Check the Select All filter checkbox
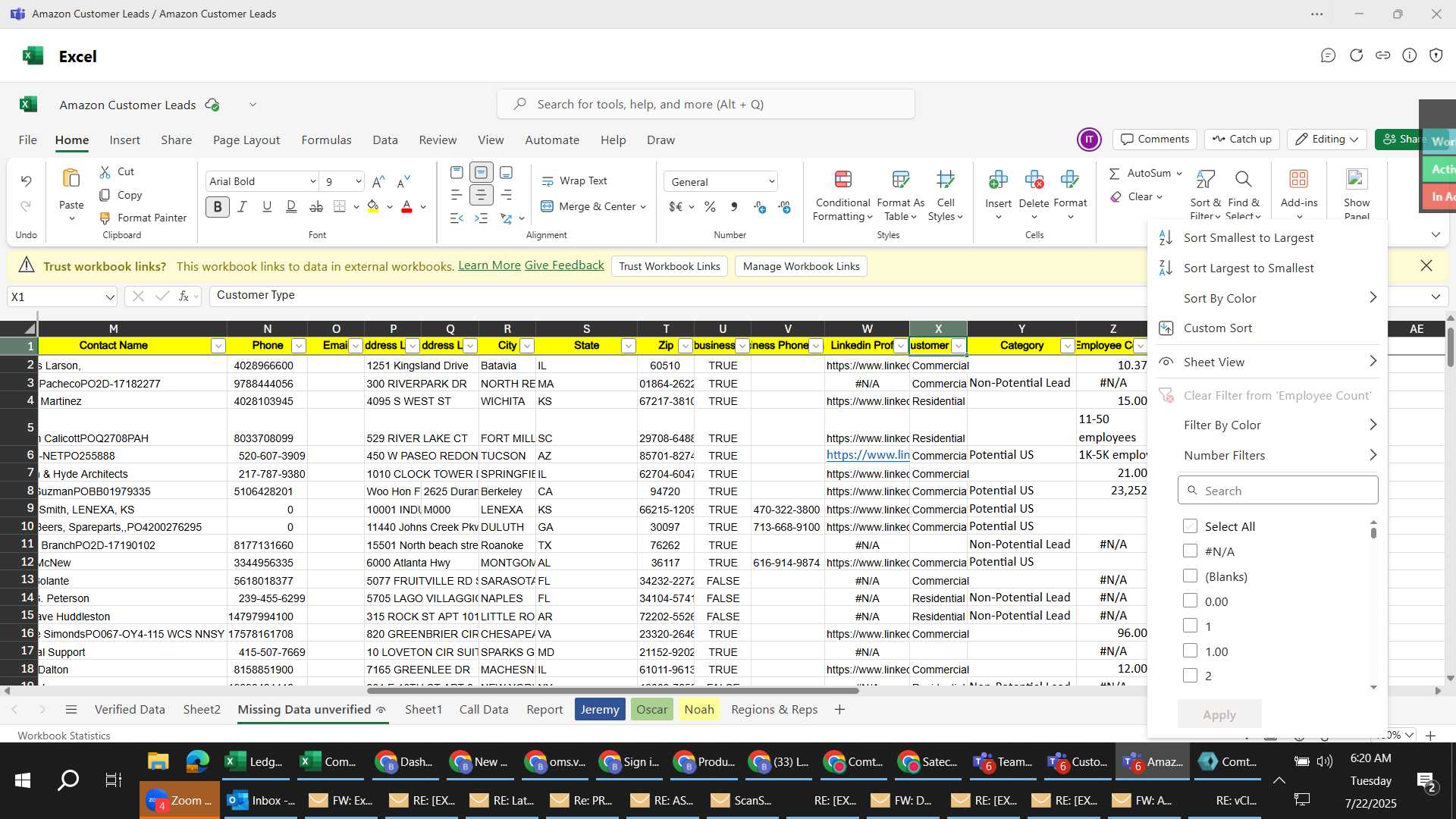 click(x=1190, y=526)
